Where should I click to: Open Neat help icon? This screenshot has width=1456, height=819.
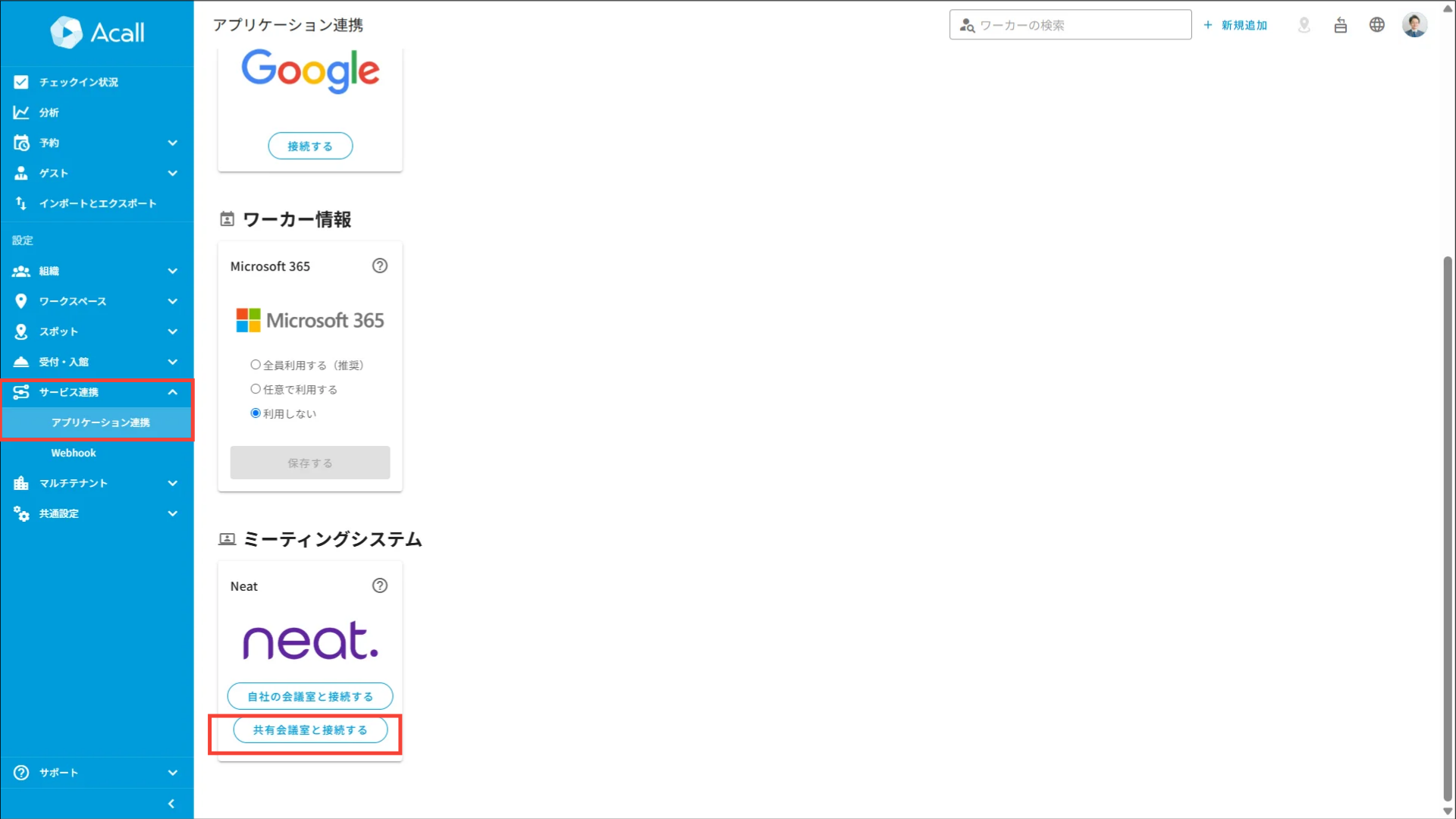click(380, 586)
